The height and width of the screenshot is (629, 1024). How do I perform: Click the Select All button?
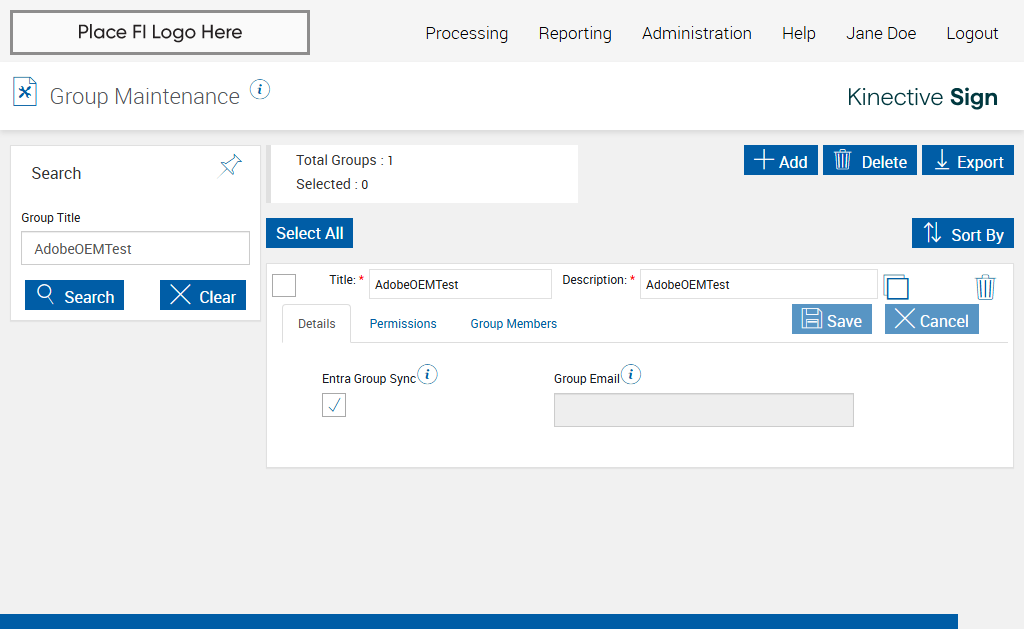[309, 233]
